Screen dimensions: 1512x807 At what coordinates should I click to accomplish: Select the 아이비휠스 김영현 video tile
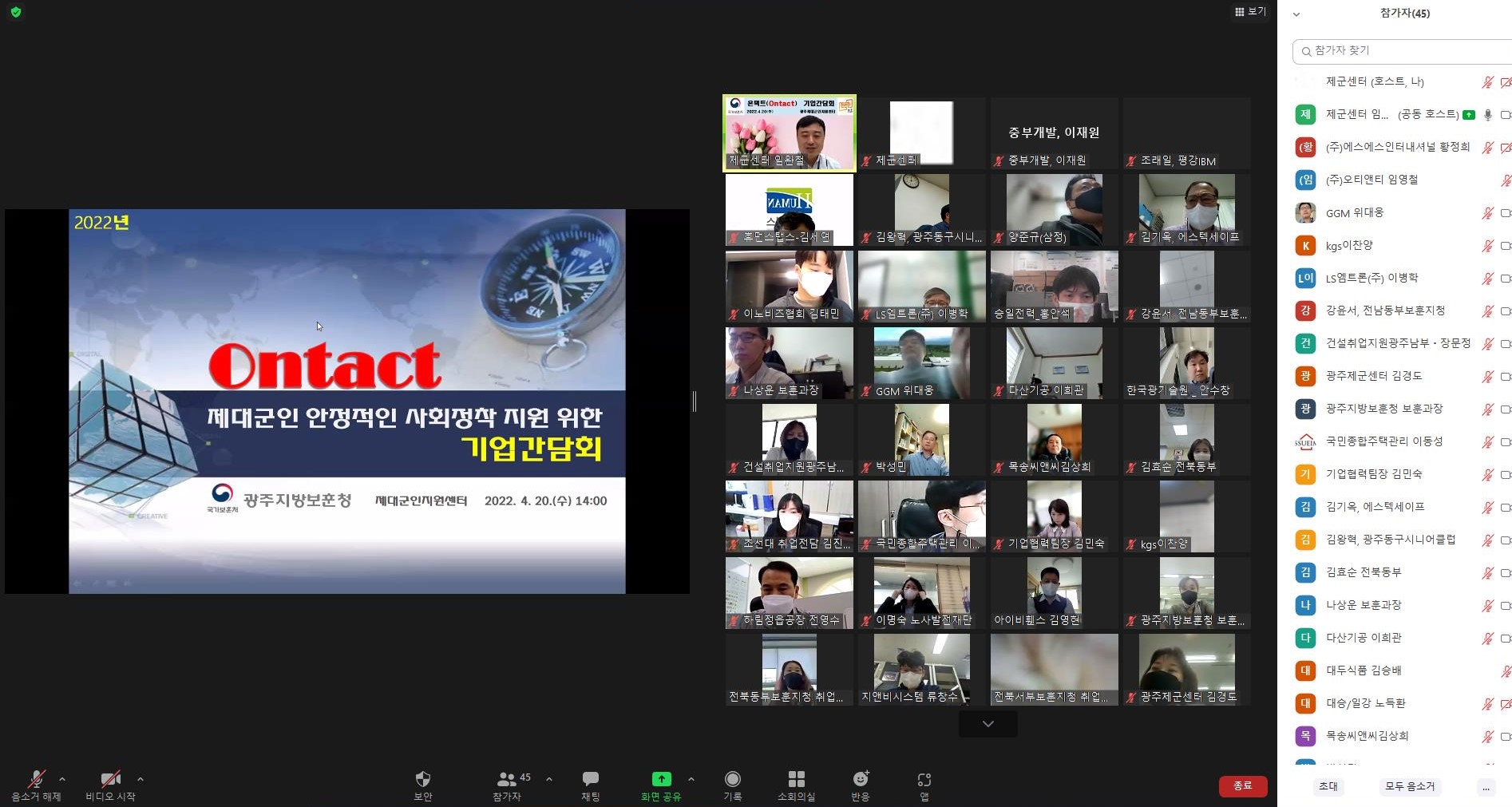pos(1055,593)
